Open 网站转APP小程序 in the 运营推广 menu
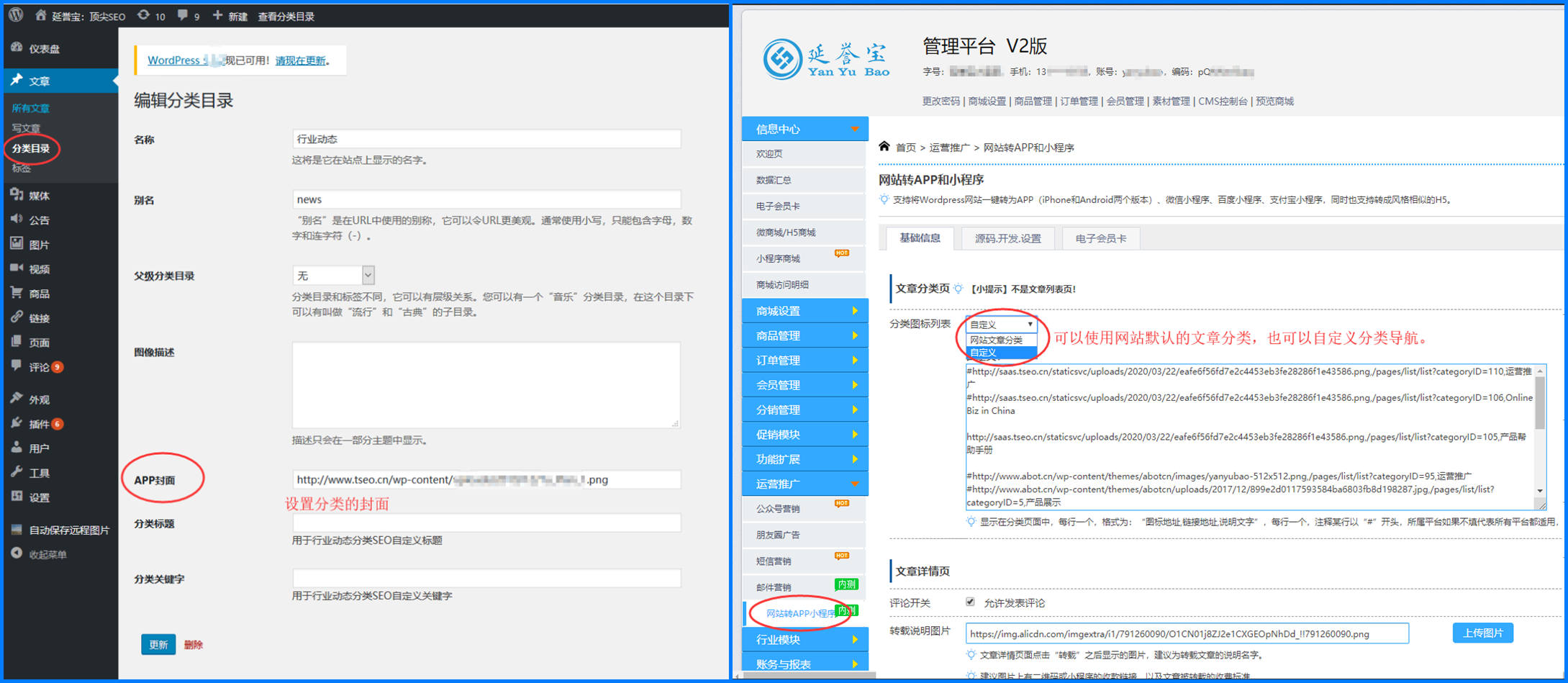 coord(801,613)
